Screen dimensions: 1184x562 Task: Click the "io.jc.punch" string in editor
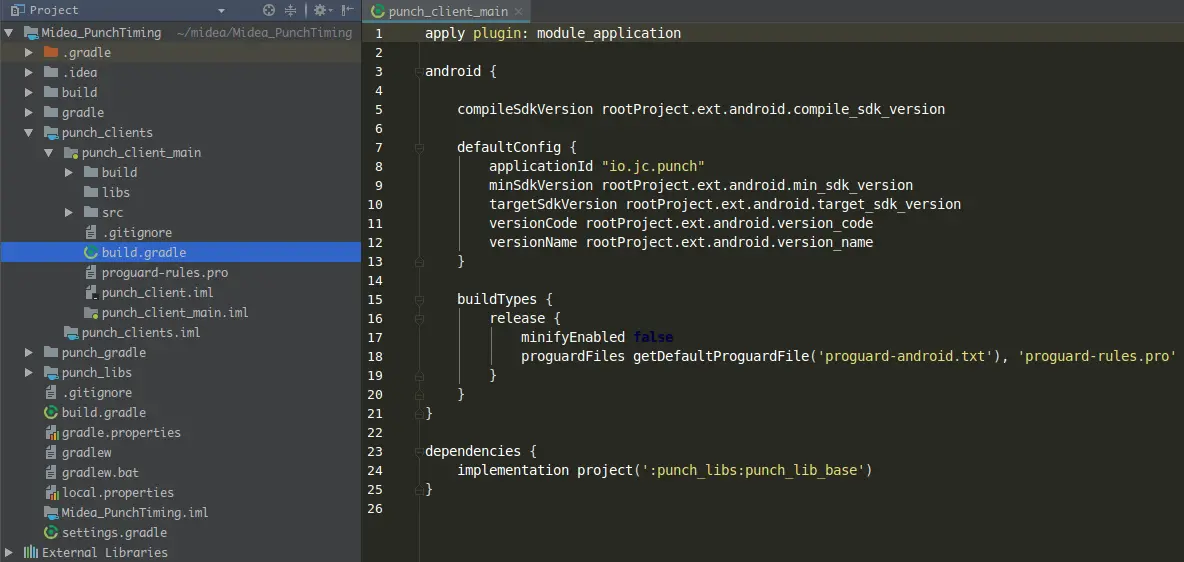[x=652, y=166]
